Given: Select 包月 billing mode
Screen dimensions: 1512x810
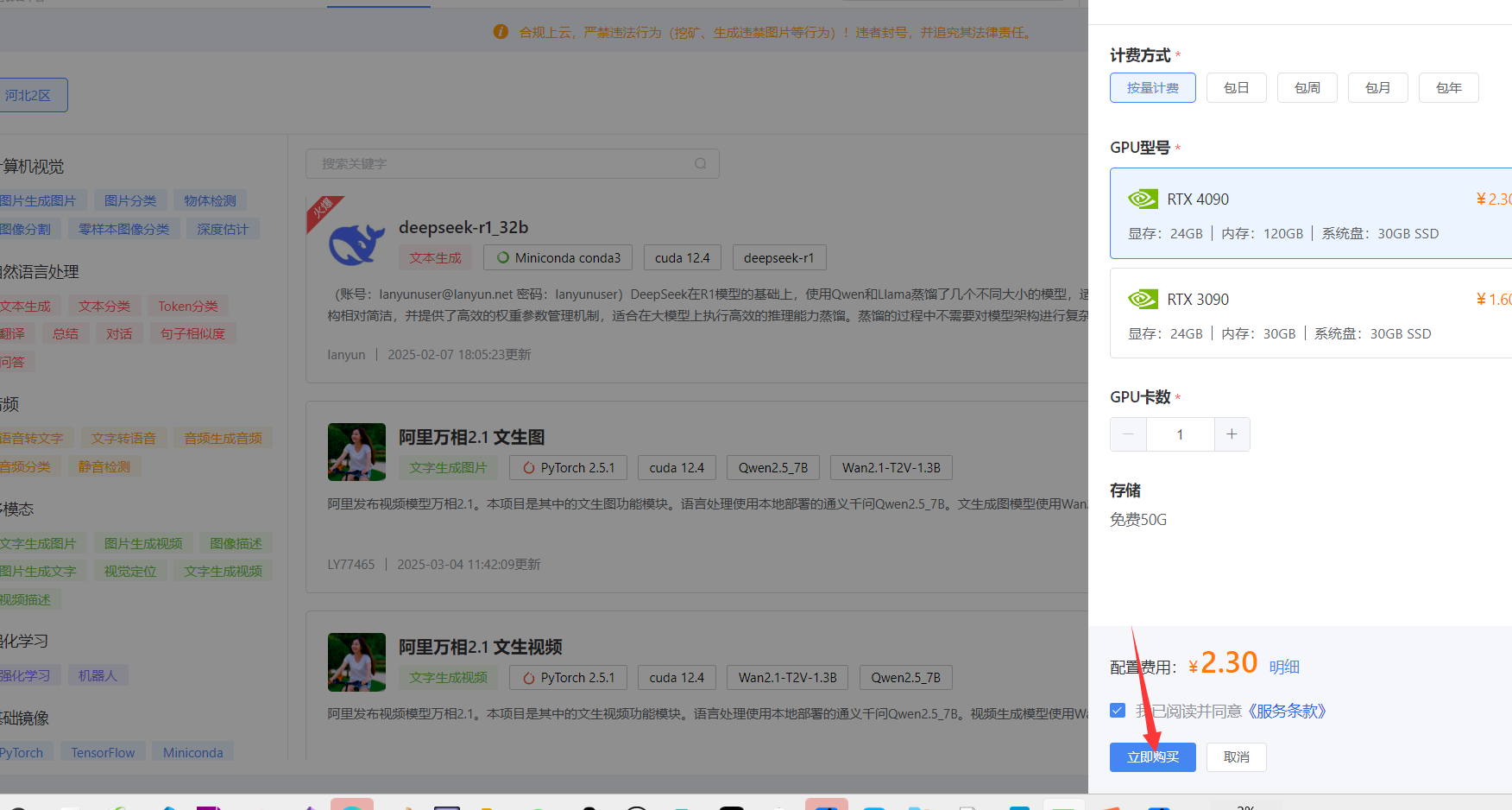Looking at the screenshot, I should point(1378,88).
